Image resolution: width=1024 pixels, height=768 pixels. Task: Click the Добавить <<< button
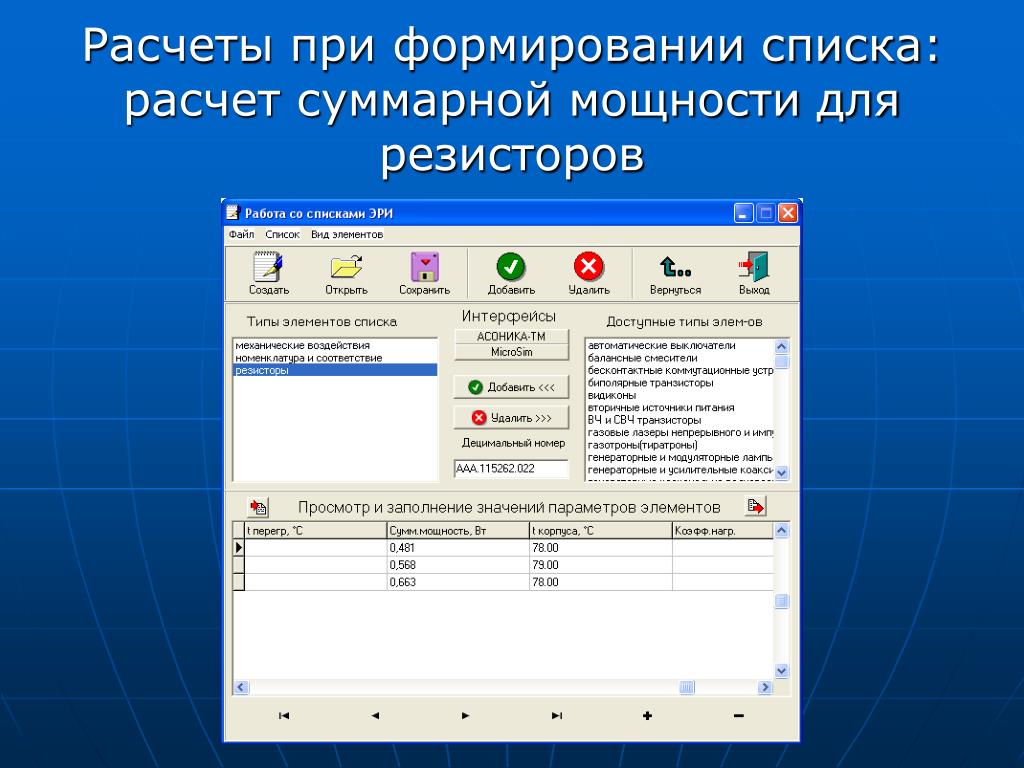511,387
